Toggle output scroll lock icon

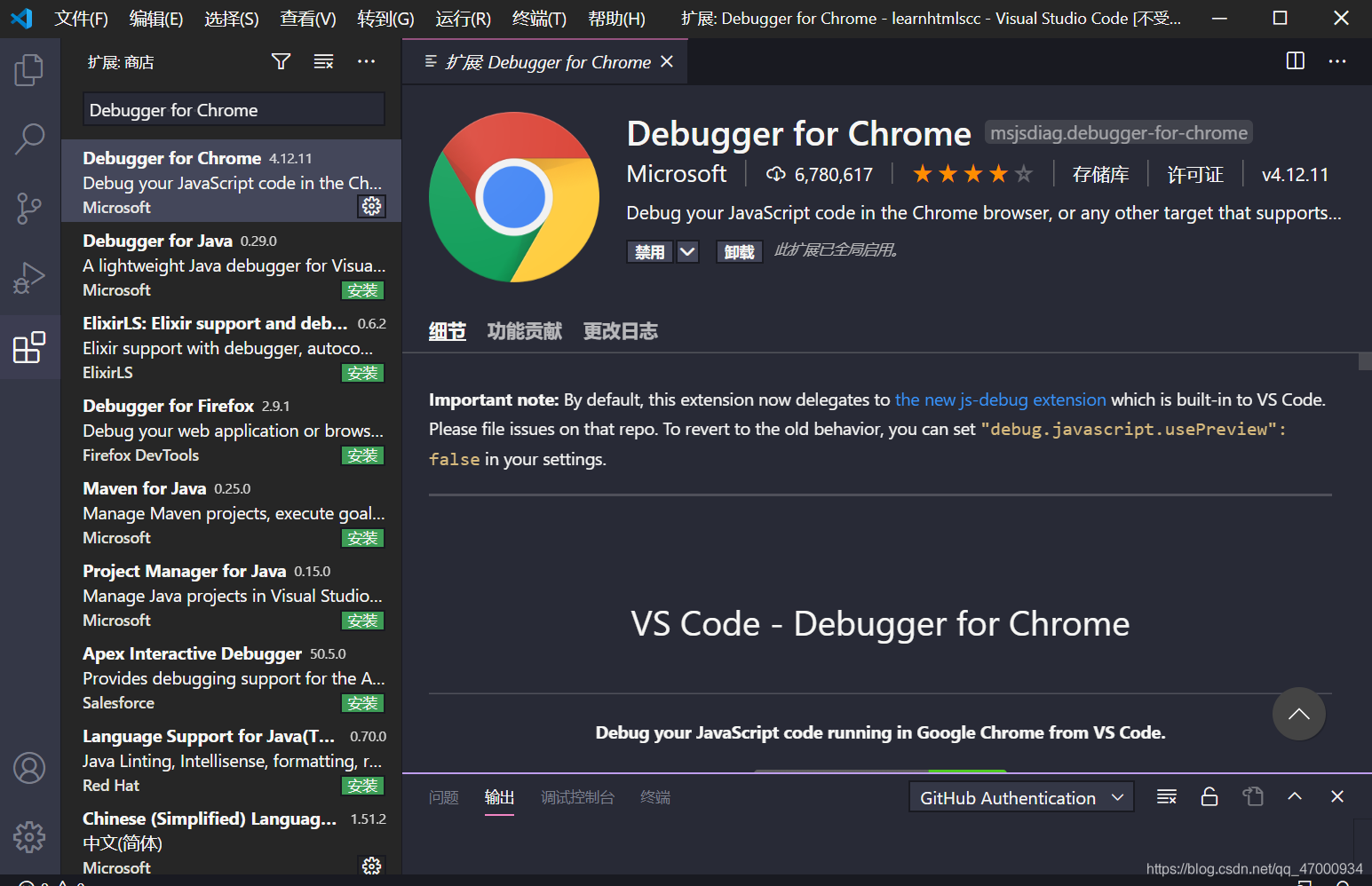(1209, 796)
